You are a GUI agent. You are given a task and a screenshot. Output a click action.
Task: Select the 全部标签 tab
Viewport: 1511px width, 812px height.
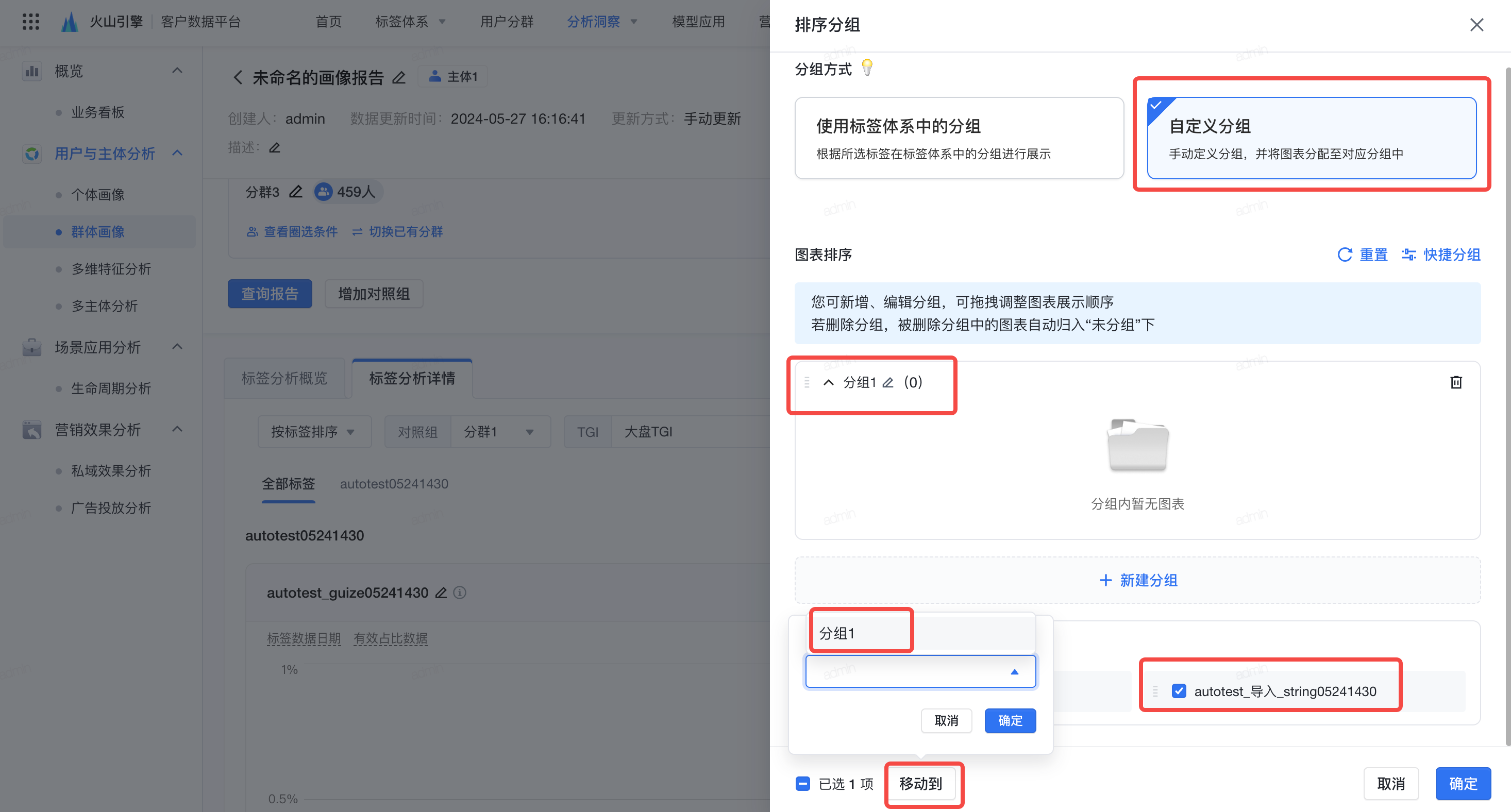[x=288, y=484]
